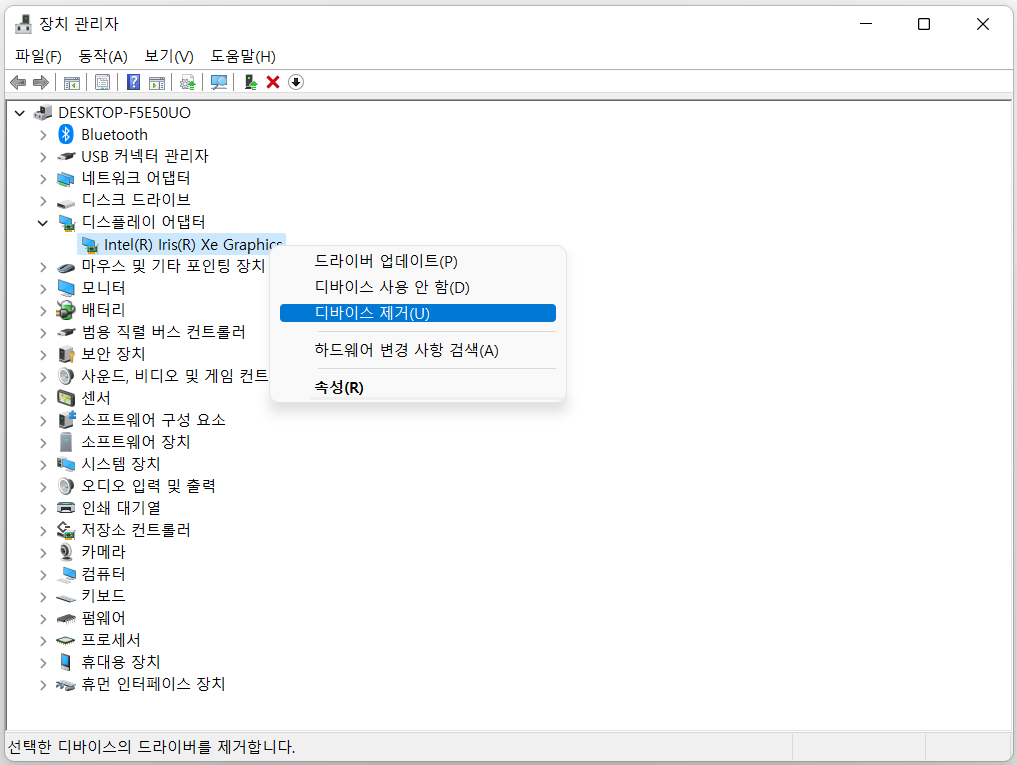The width and height of the screenshot is (1017, 765).
Task: Collapse the 디스플레이 어댑터 tree node
Action: tap(42, 222)
